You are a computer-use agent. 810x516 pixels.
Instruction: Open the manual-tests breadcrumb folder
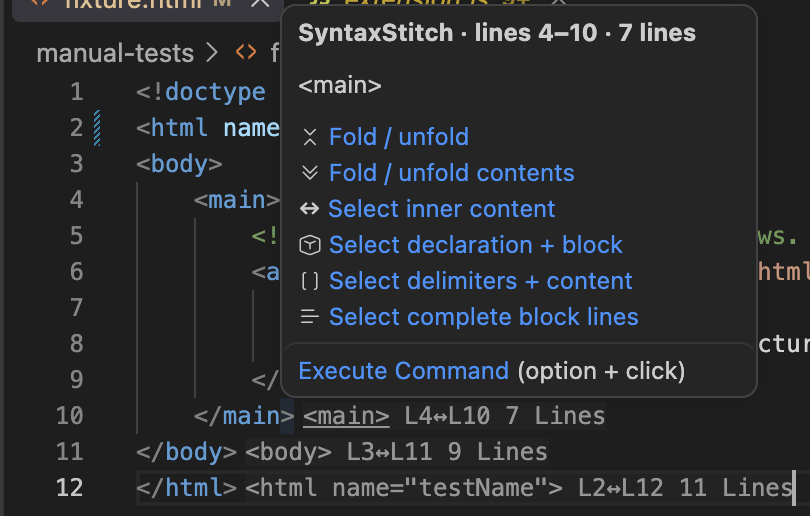(115, 53)
